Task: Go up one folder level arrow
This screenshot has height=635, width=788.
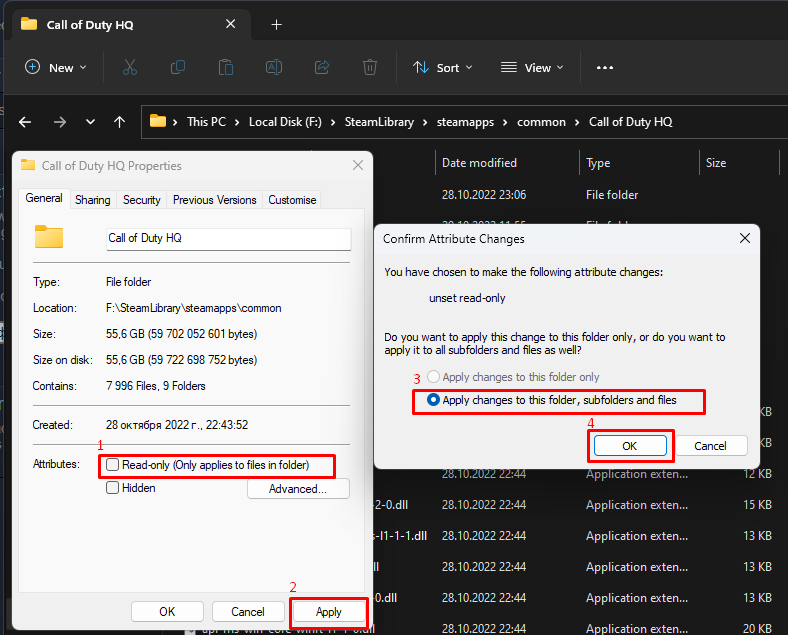Action: pos(120,121)
